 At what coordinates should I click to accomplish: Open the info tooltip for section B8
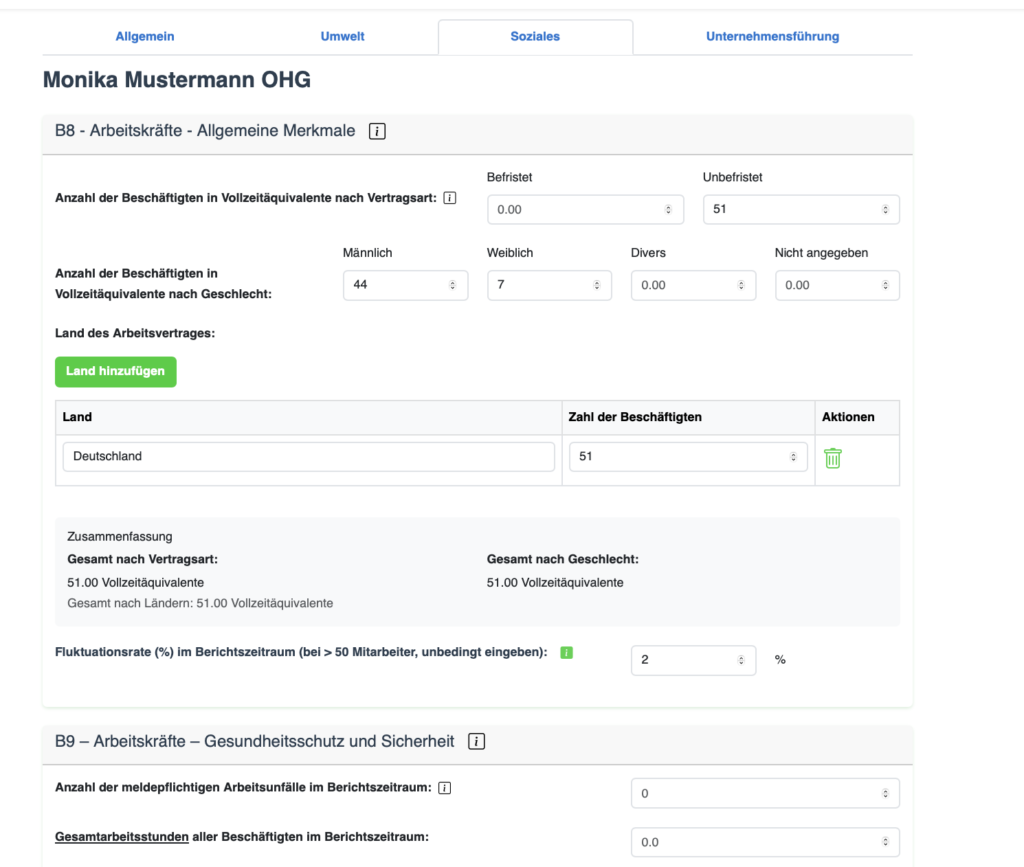click(x=375, y=131)
